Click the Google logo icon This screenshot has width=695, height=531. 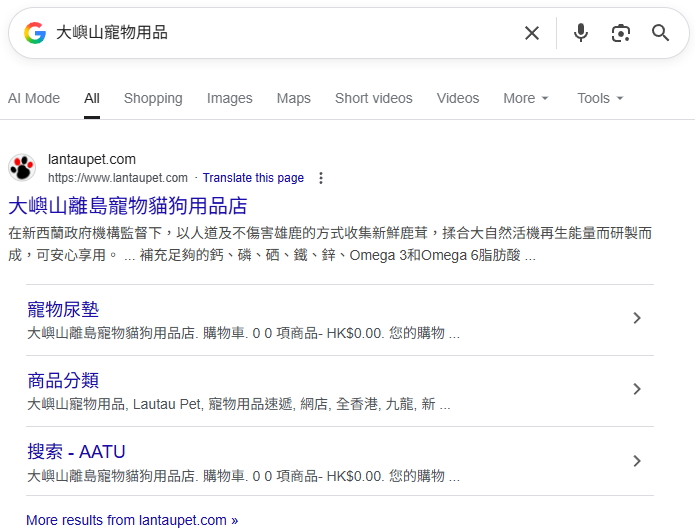click(x=35, y=33)
